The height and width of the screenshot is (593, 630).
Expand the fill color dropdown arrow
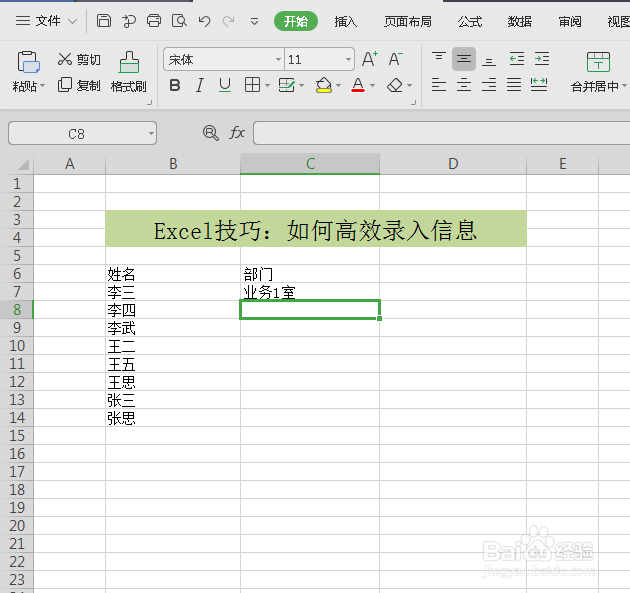(x=338, y=85)
